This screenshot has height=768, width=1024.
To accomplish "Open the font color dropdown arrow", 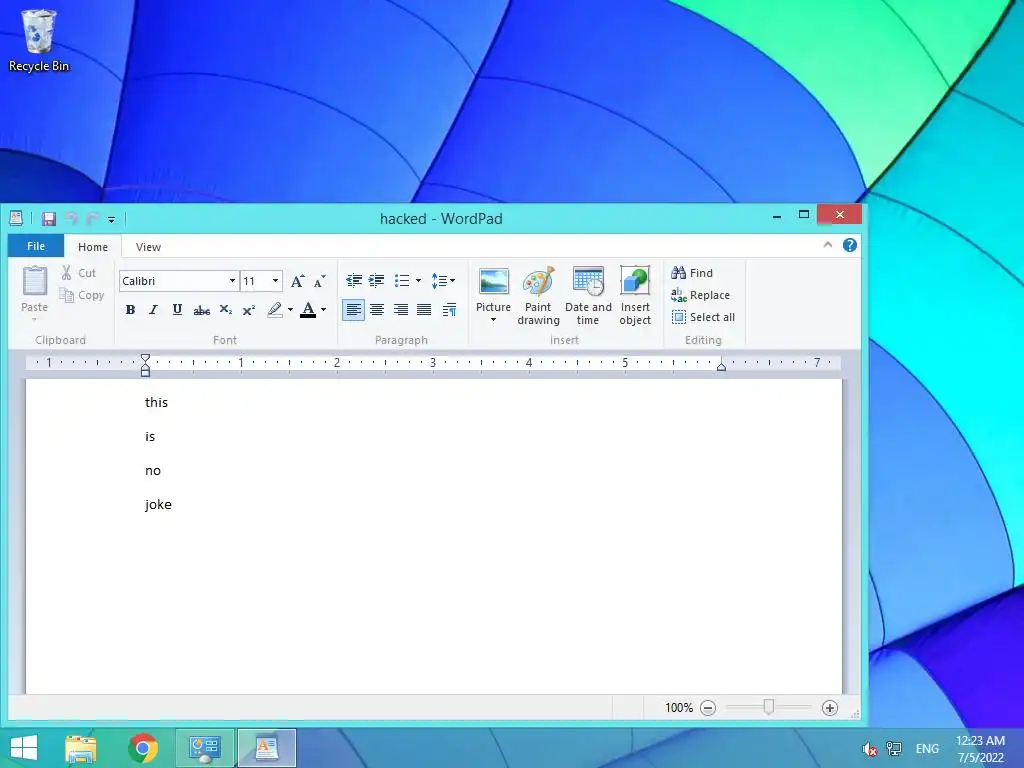I will click(x=323, y=310).
